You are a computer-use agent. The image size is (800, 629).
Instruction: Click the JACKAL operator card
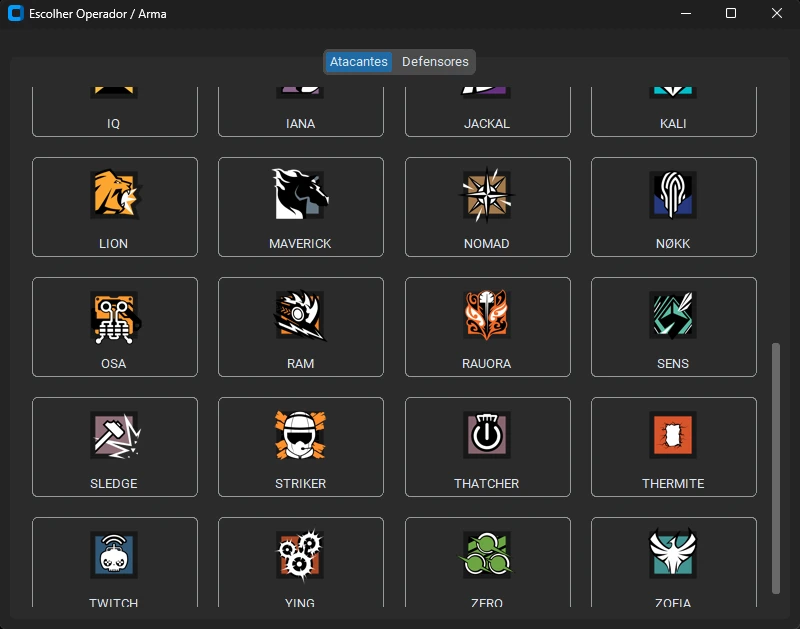pos(487,112)
